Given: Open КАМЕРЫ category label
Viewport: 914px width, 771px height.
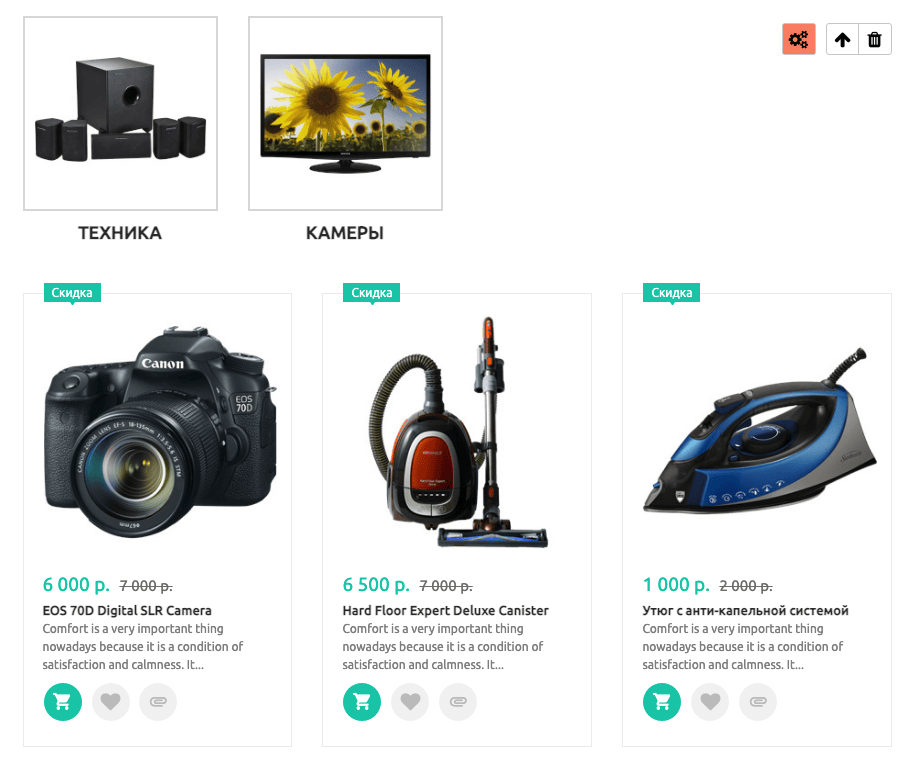Looking at the screenshot, I should click(x=344, y=233).
